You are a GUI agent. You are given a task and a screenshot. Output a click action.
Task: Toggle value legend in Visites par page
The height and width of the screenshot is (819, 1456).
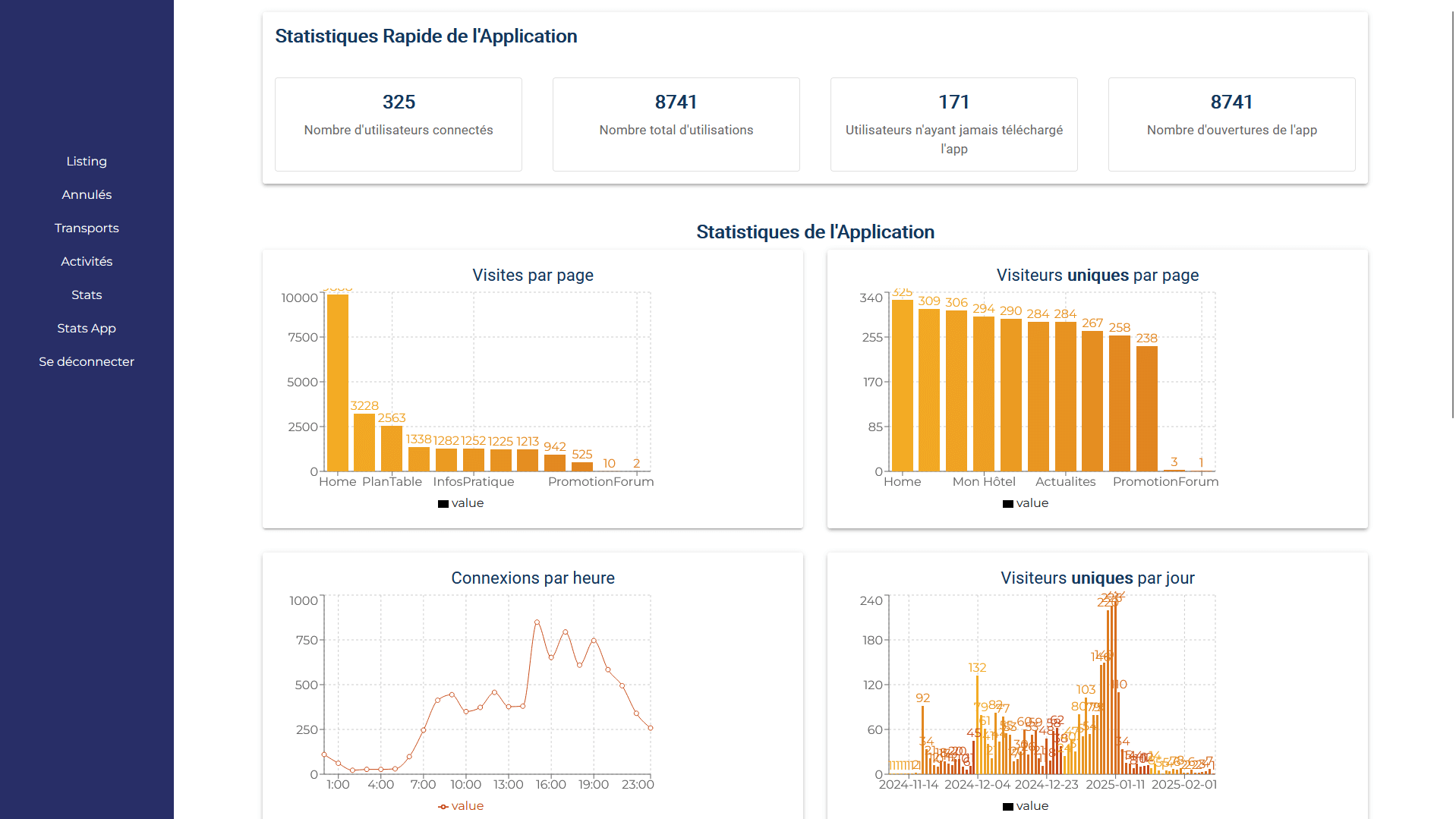pos(461,503)
